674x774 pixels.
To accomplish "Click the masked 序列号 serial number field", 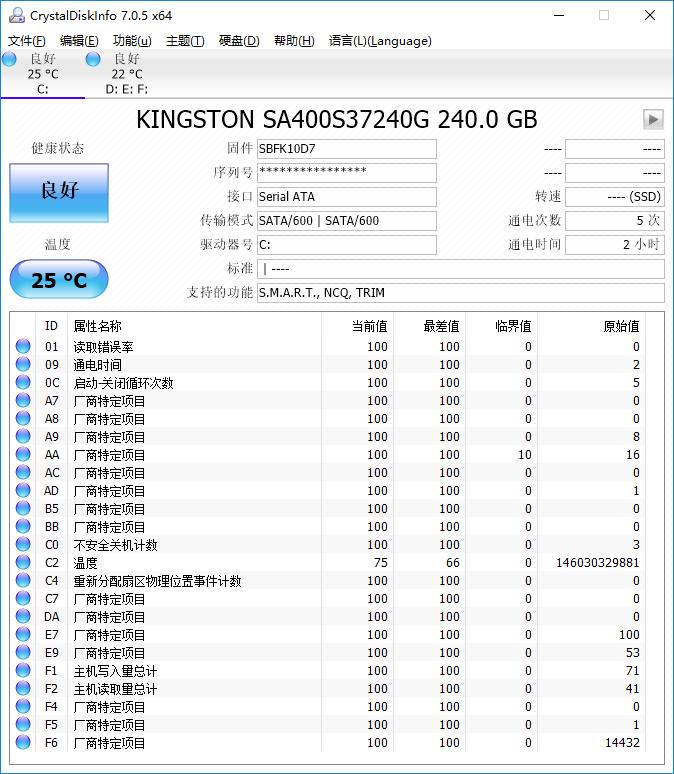I will pos(347,173).
